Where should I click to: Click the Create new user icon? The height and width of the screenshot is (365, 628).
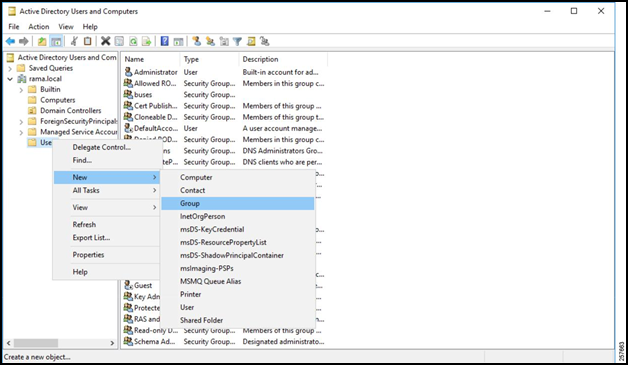click(x=196, y=41)
